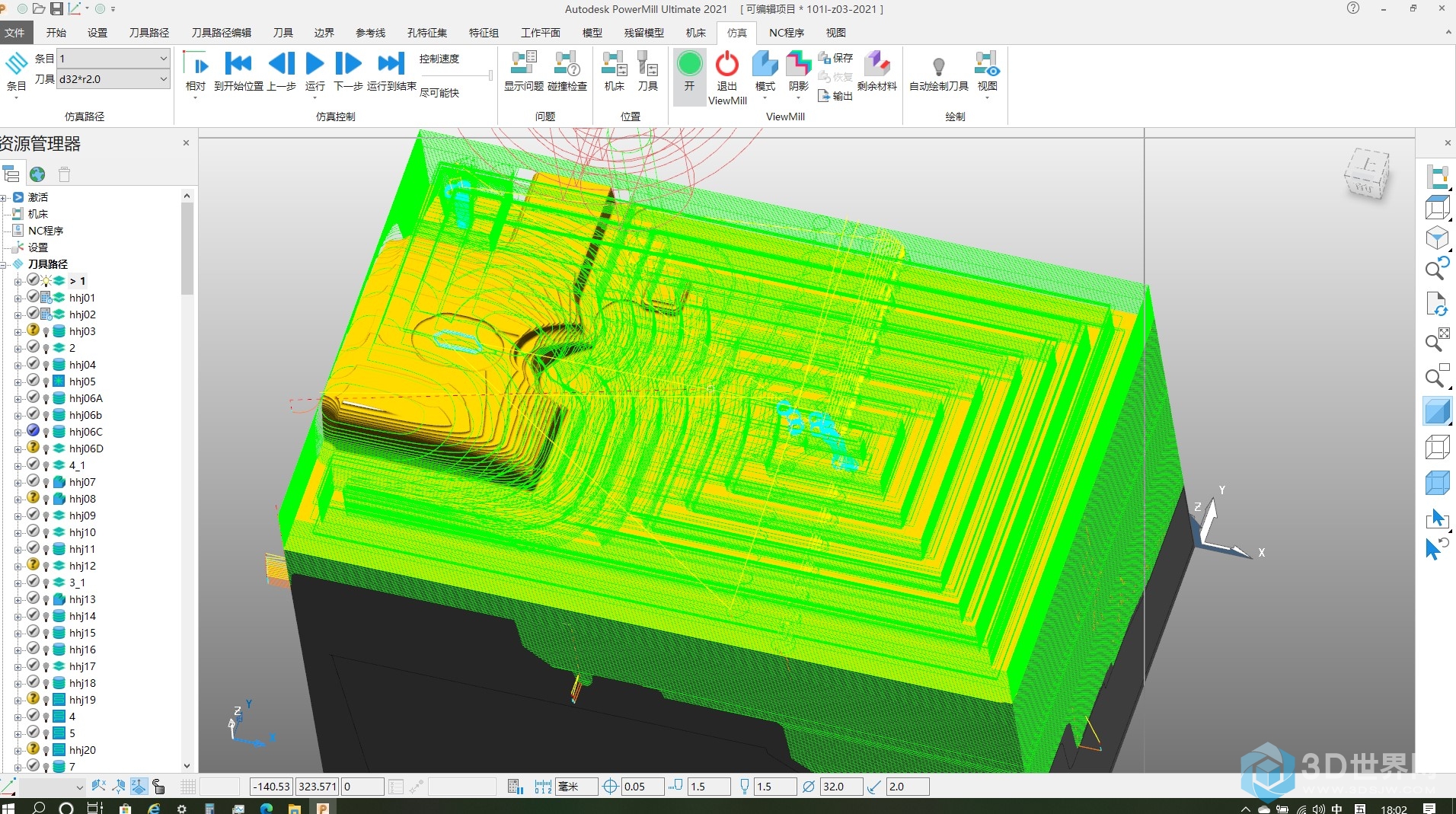Switch to the Boundary (边界) ribbon tab
The height and width of the screenshot is (814, 1456).
324,33
